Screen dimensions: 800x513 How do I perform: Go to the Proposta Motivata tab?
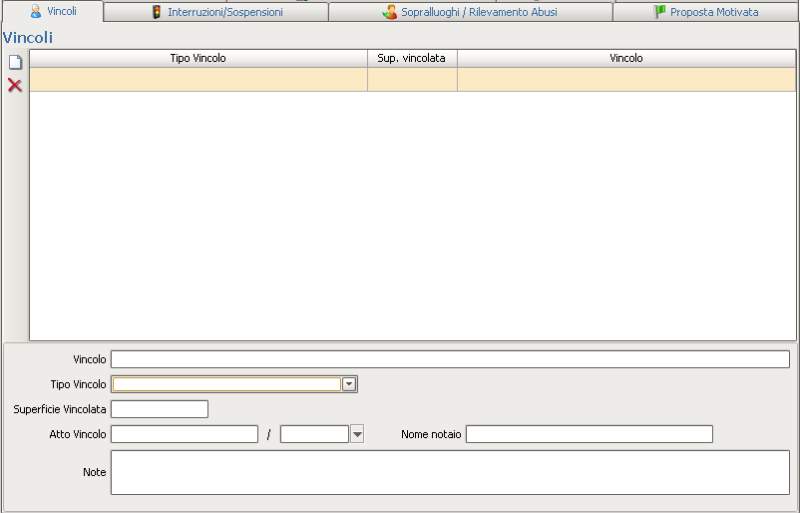706,12
